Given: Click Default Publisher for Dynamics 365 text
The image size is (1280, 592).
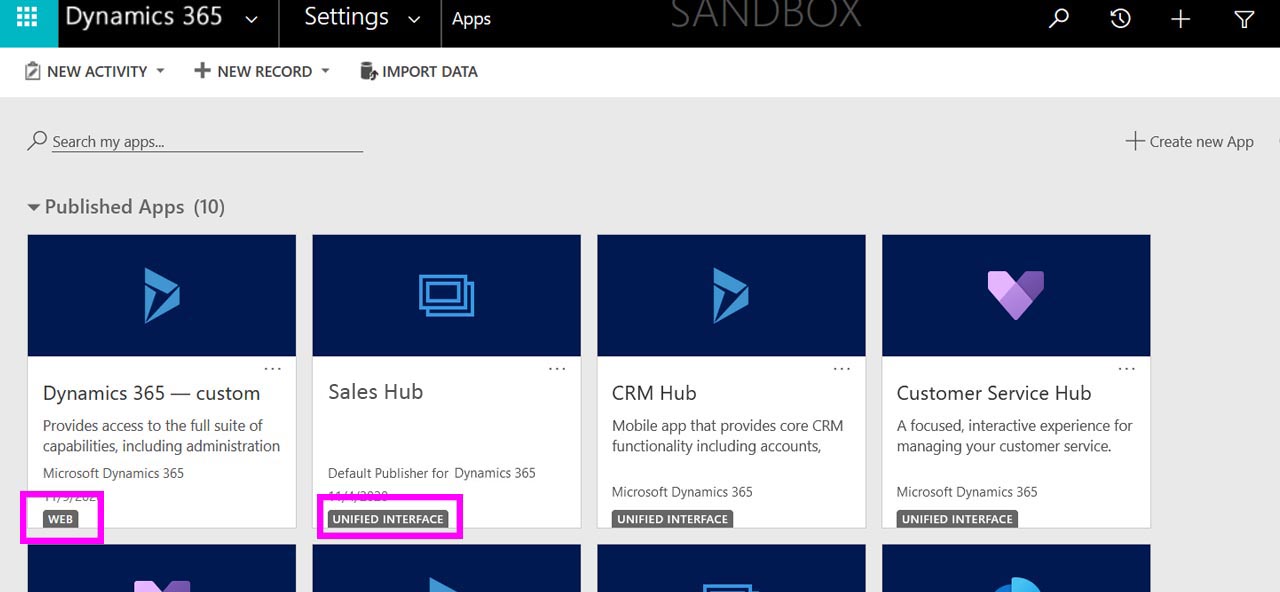Looking at the screenshot, I should click(432, 473).
